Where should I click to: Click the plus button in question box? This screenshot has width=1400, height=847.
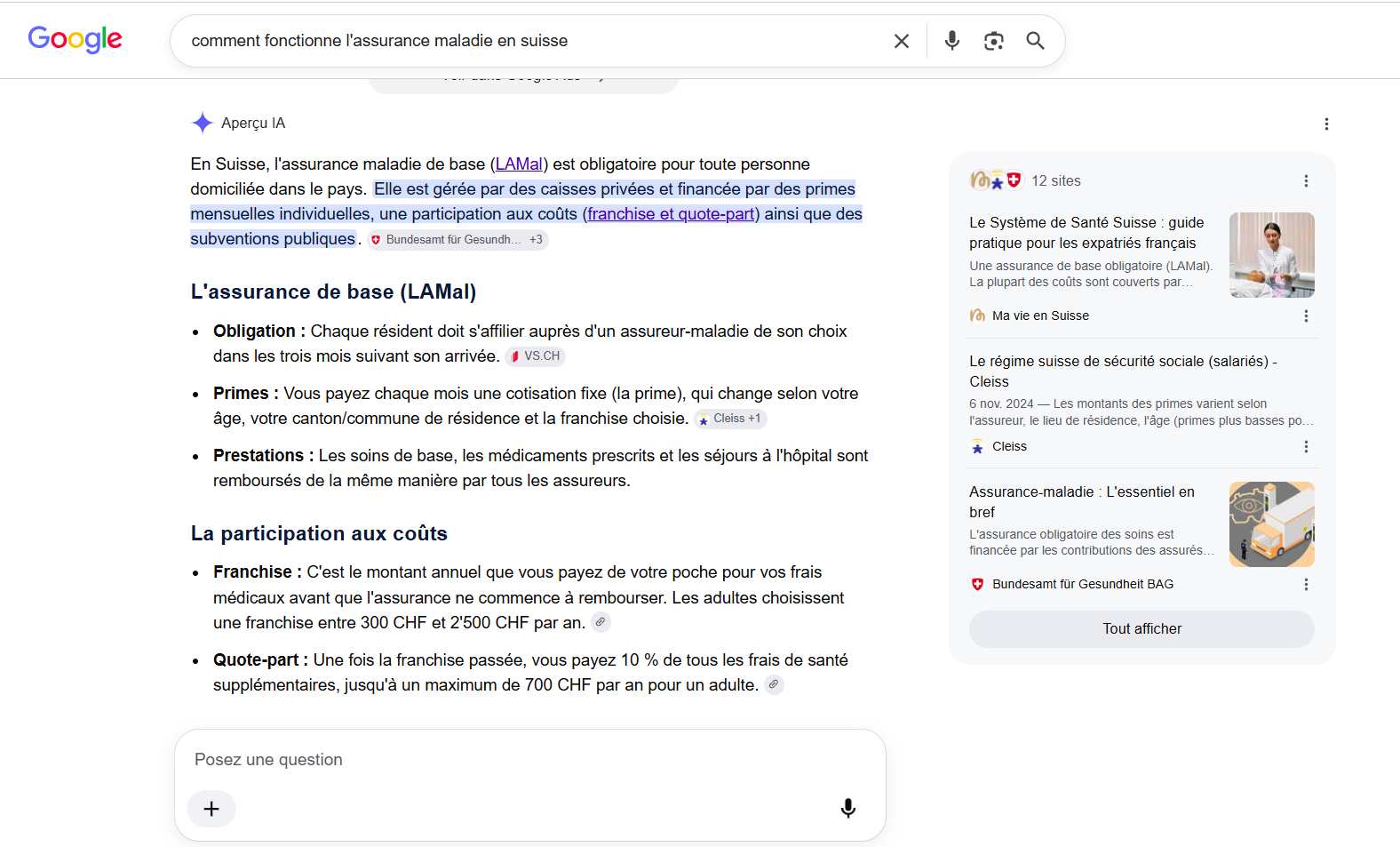(x=211, y=809)
